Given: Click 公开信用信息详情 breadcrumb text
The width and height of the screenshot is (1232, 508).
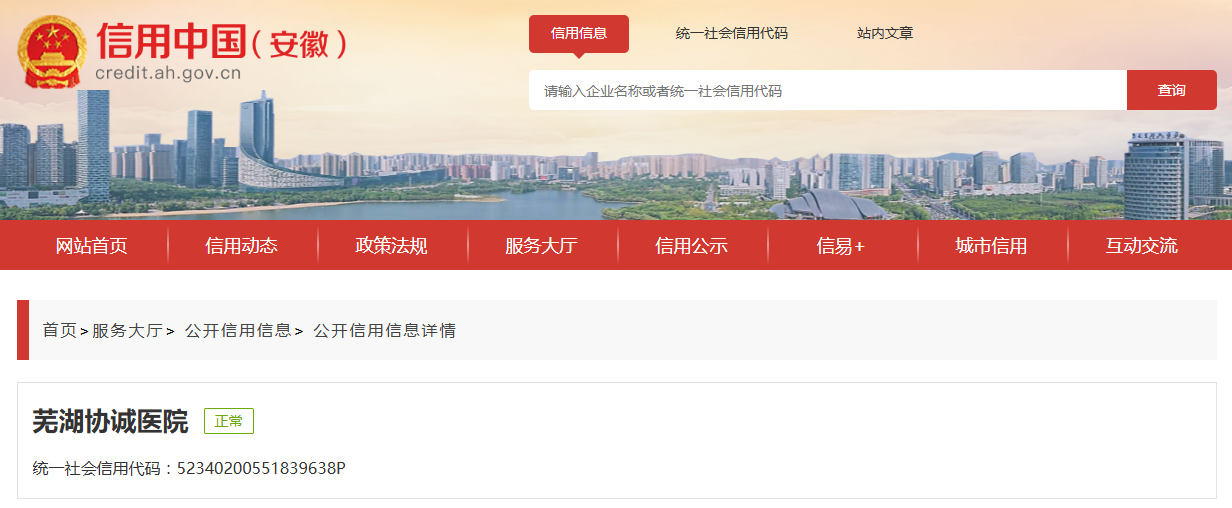Looking at the screenshot, I should coord(385,330).
